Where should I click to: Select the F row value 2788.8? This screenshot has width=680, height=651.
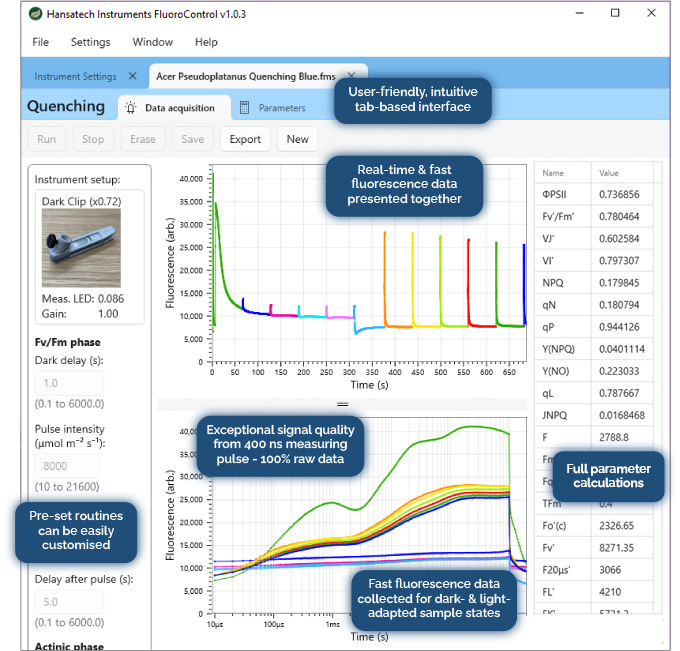[x=614, y=438]
